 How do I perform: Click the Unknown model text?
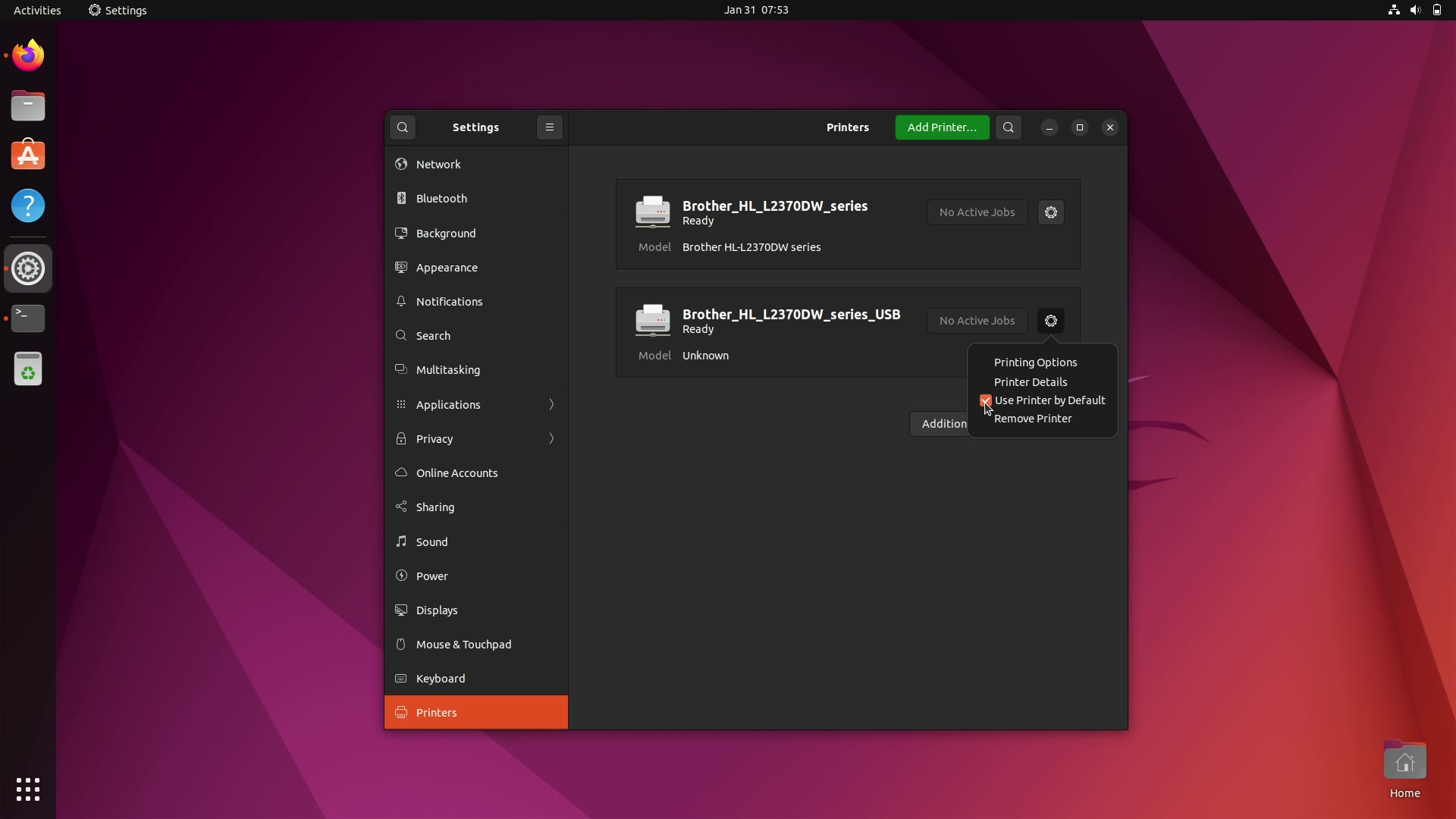click(x=705, y=356)
